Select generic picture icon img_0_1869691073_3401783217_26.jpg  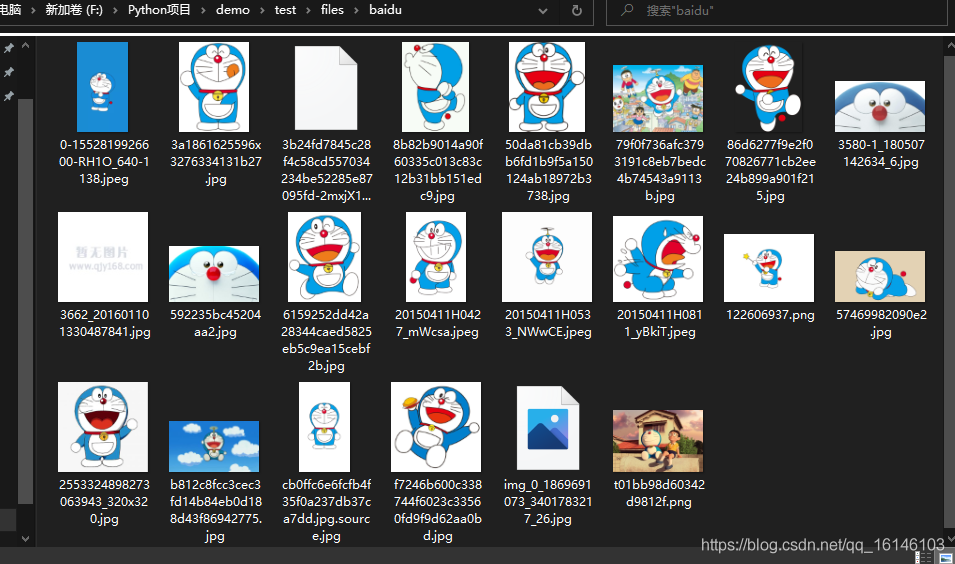tap(548, 428)
